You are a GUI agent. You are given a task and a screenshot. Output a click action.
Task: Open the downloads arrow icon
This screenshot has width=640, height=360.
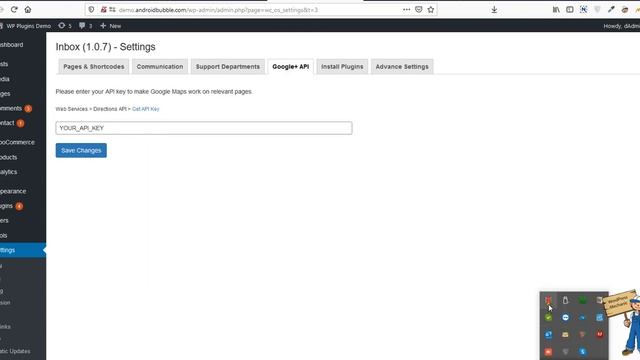(x=494, y=9)
